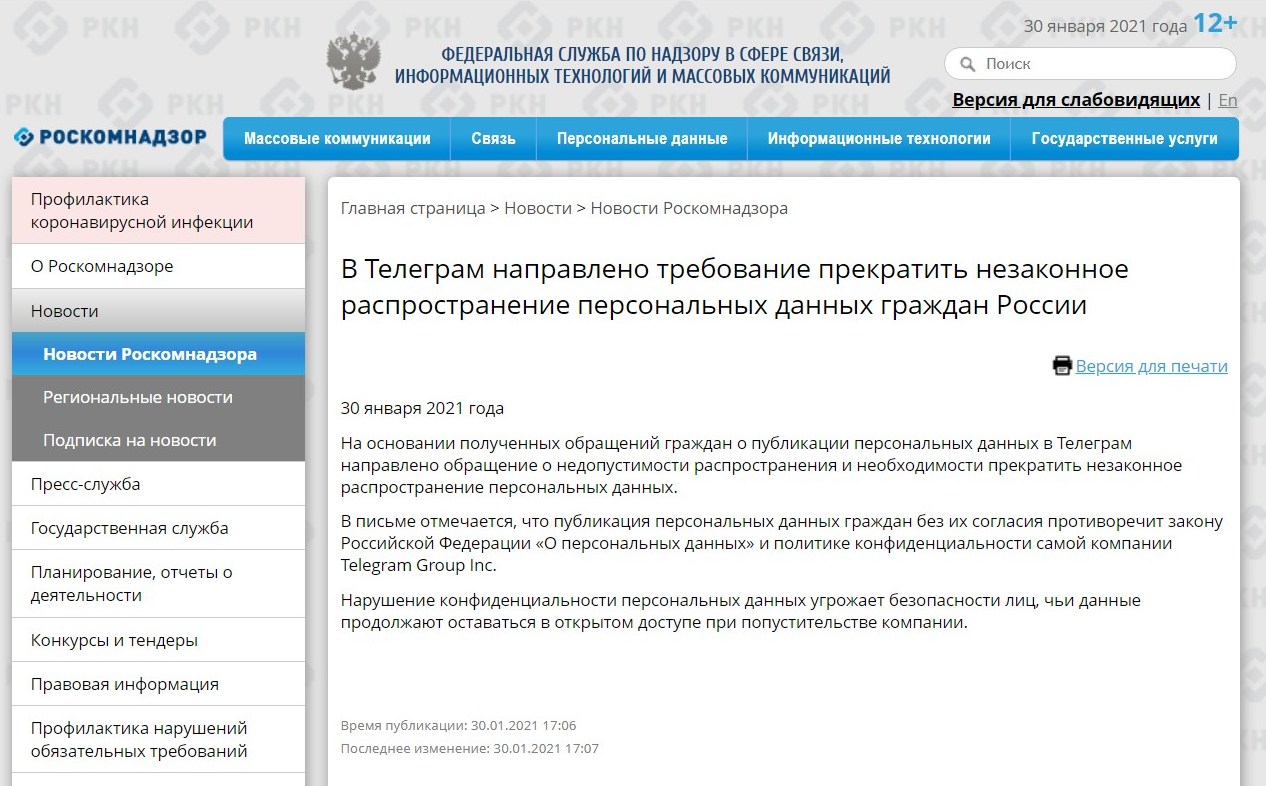Click paragraph starting На основании полученных обращений

coord(761,465)
